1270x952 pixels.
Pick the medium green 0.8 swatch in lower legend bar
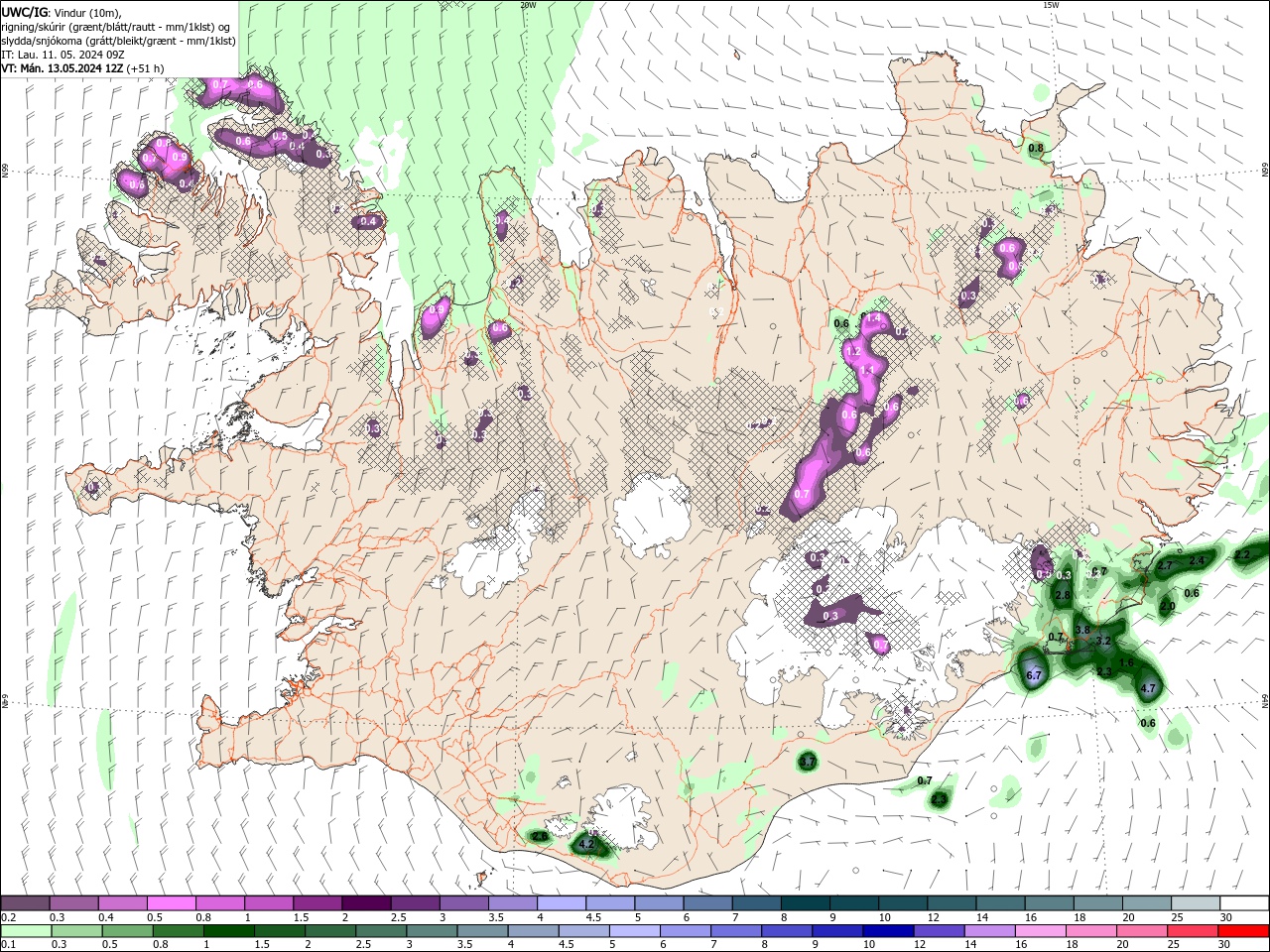[178, 931]
